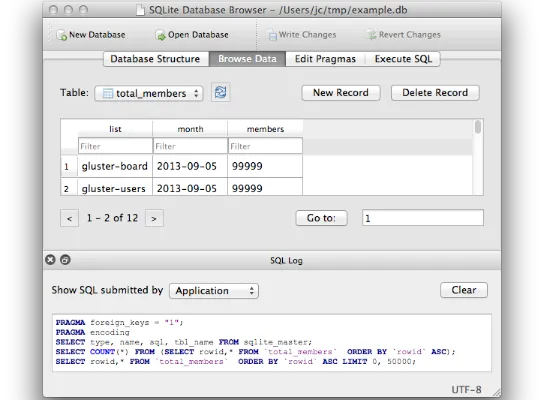This screenshot has height=400, width=544.
Task: Click the Revert Changes toolbar icon
Action: (x=372, y=35)
